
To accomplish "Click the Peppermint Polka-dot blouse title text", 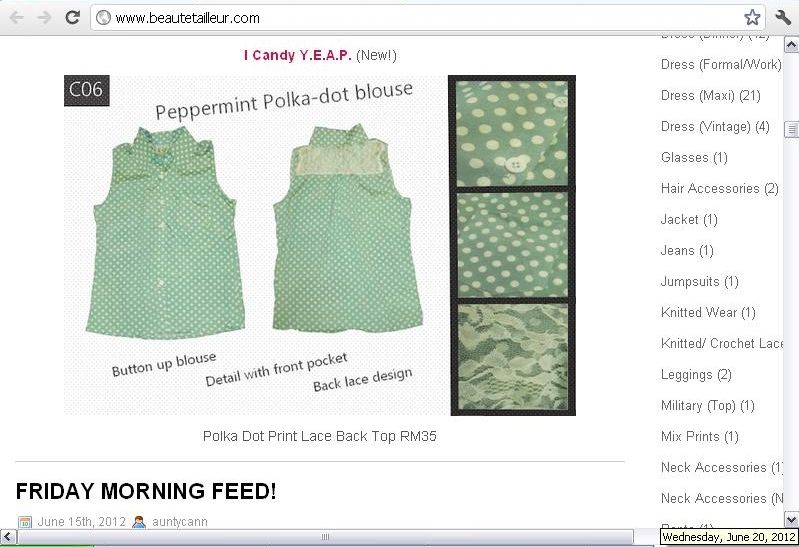I will 284,100.
